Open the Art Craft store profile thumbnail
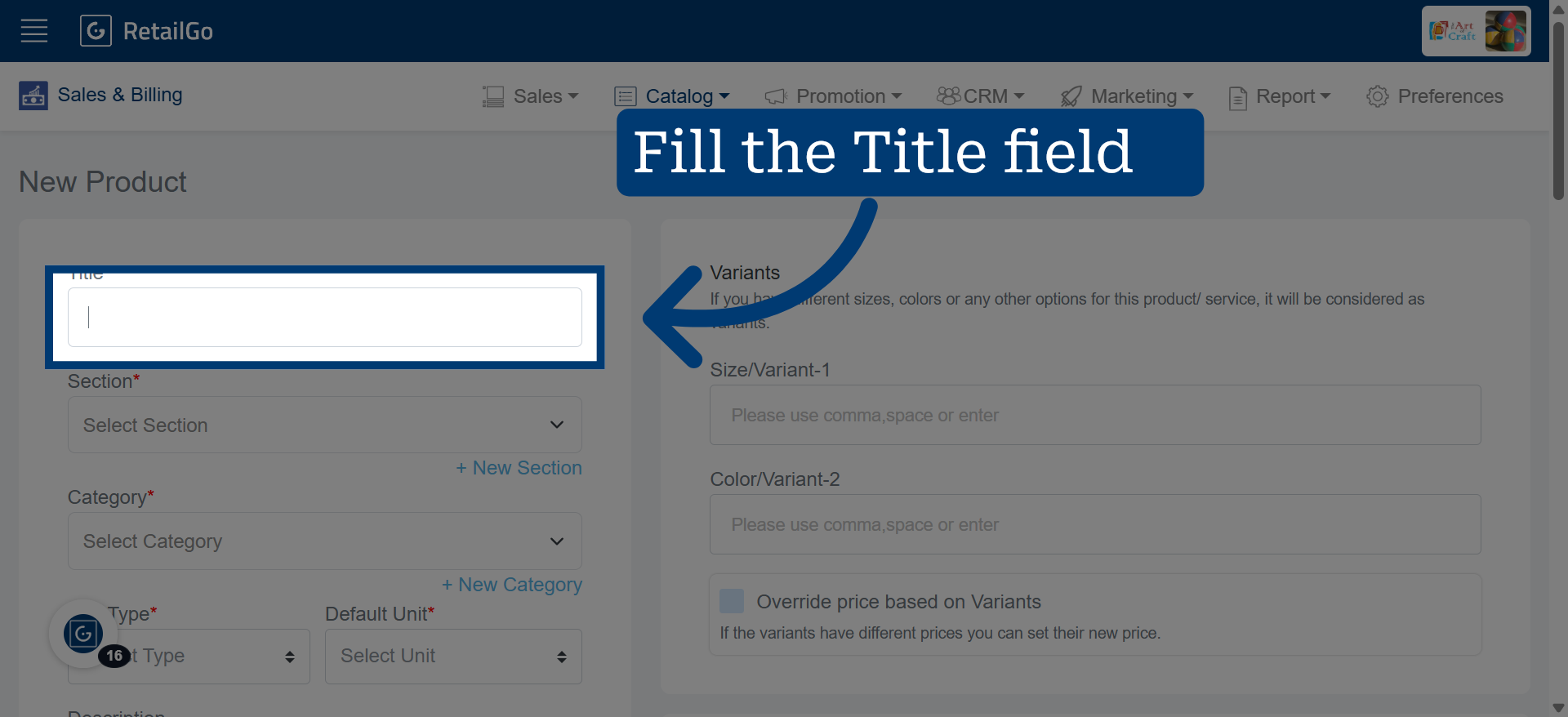The height and width of the screenshot is (717, 1568). click(x=1476, y=31)
